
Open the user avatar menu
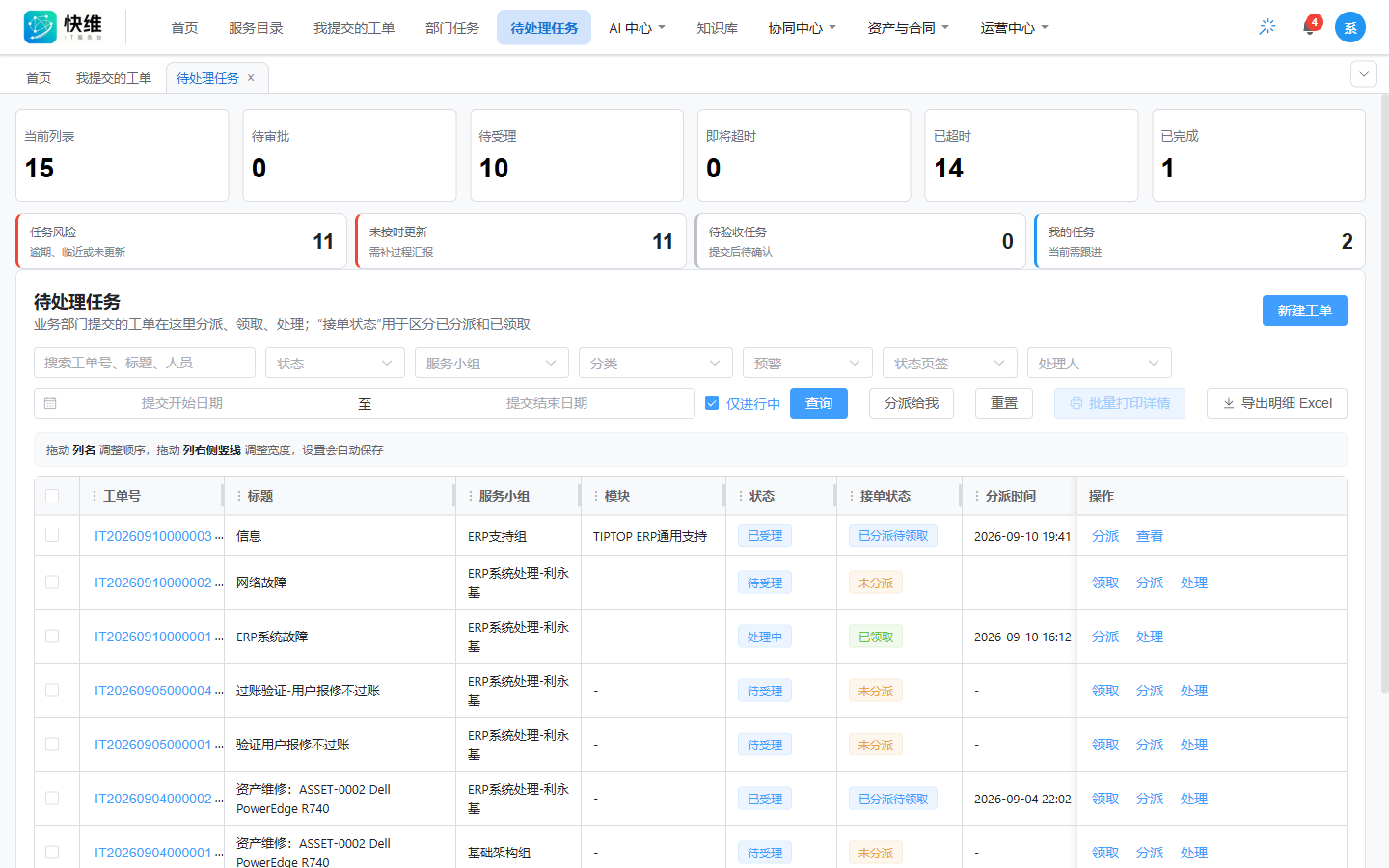tap(1350, 27)
